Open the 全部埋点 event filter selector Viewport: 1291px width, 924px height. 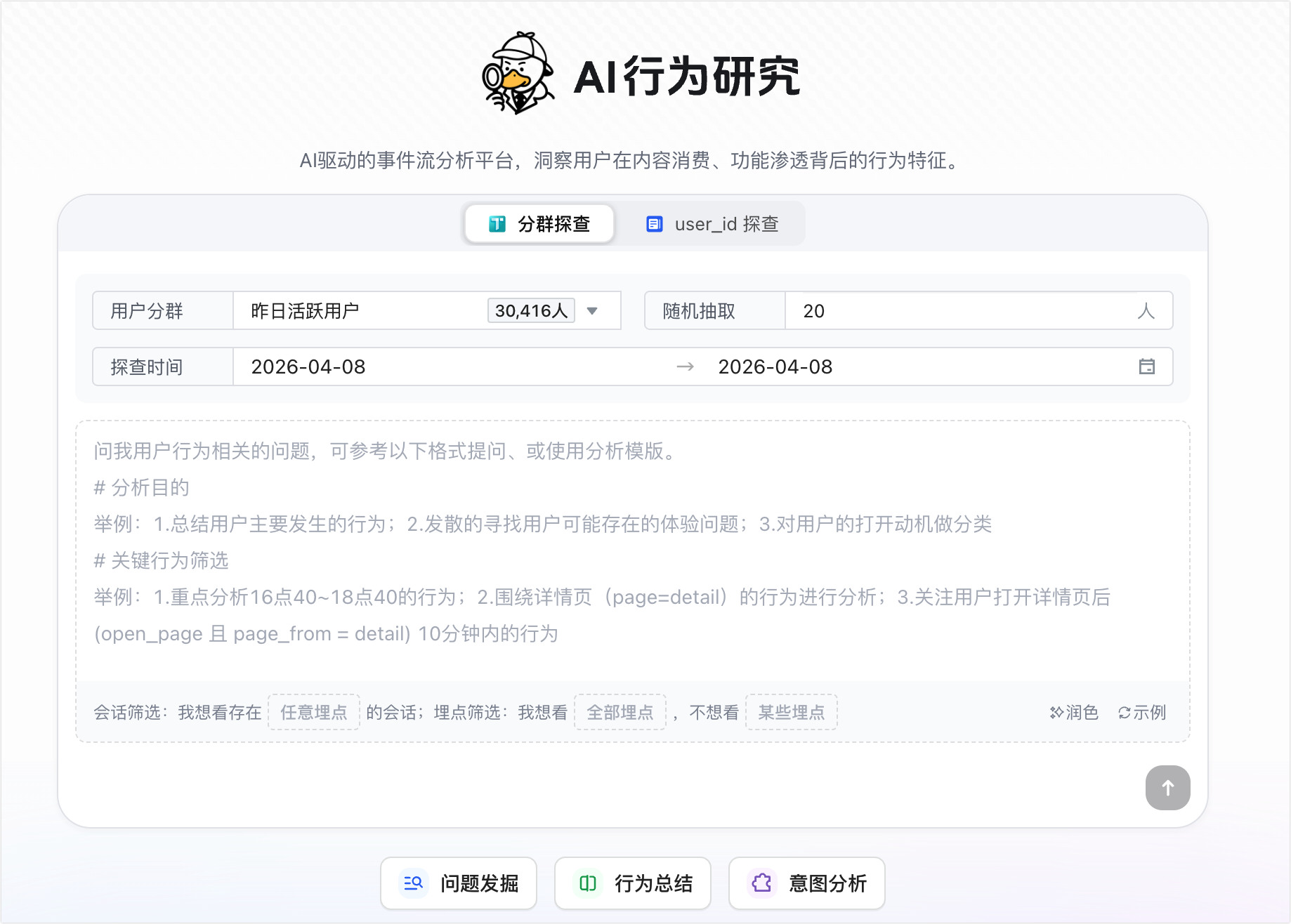(x=620, y=713)
